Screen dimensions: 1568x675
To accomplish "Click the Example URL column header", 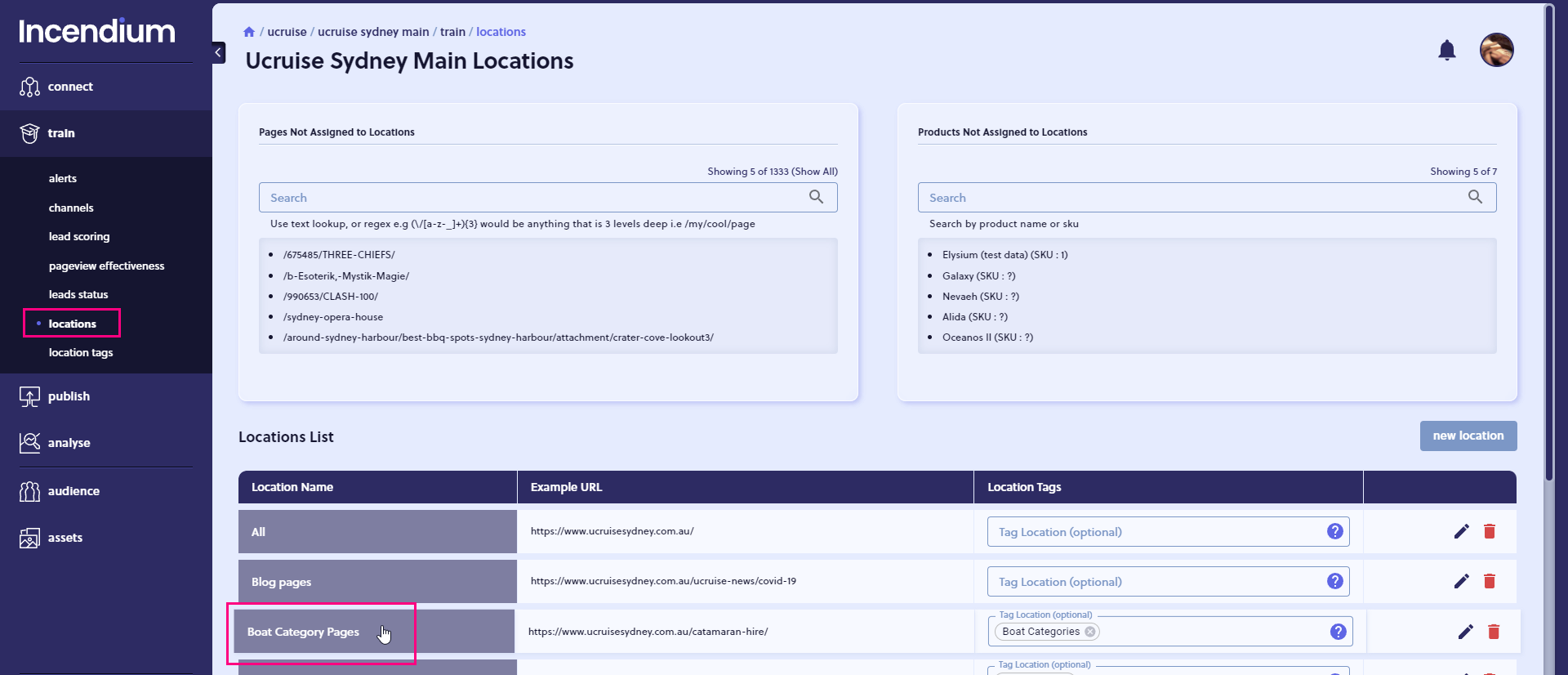I will point(746,487).
